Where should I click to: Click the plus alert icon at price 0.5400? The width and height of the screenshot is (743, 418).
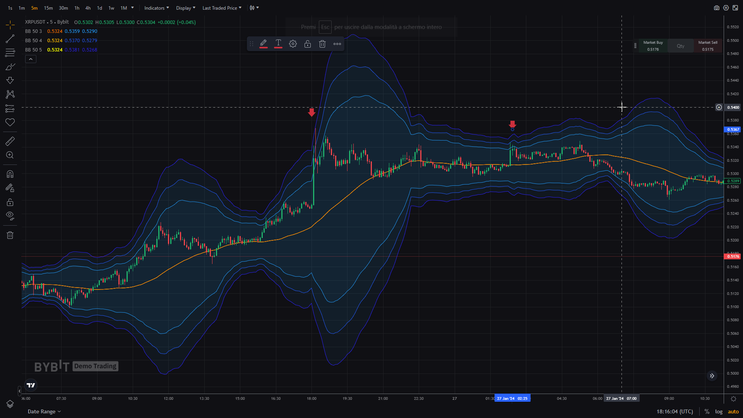pyautogui.click(x=719, y=108)
